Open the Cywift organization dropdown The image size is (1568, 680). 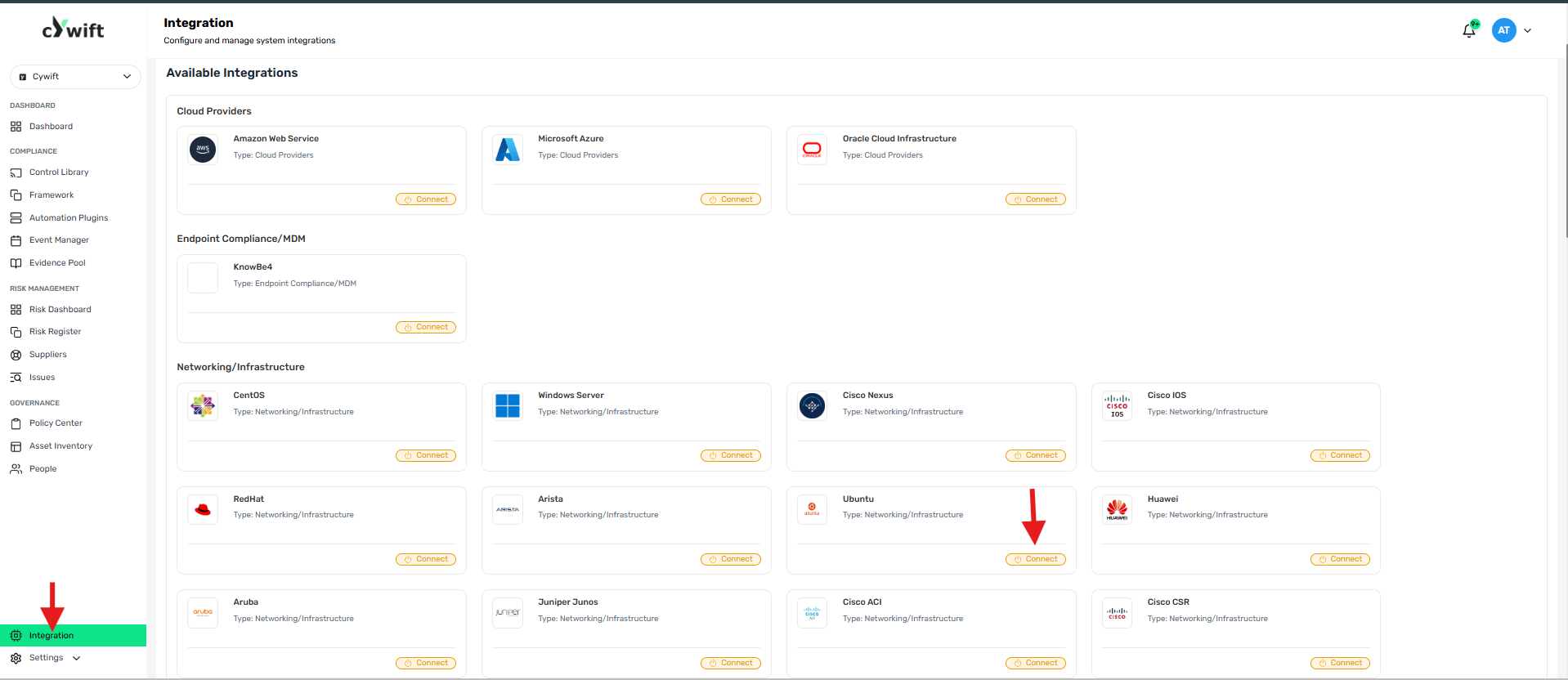tap(75, 77)
